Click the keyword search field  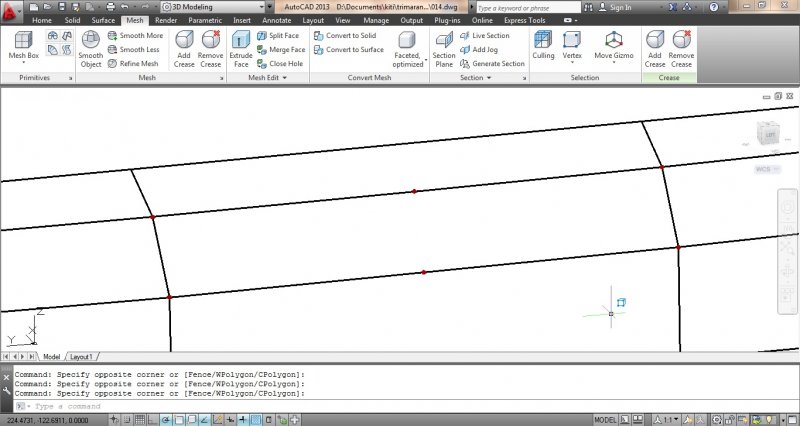pos(528,8)
